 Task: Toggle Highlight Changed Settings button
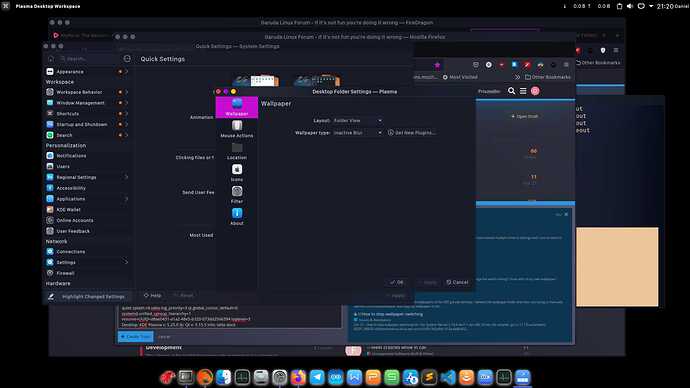88,297
